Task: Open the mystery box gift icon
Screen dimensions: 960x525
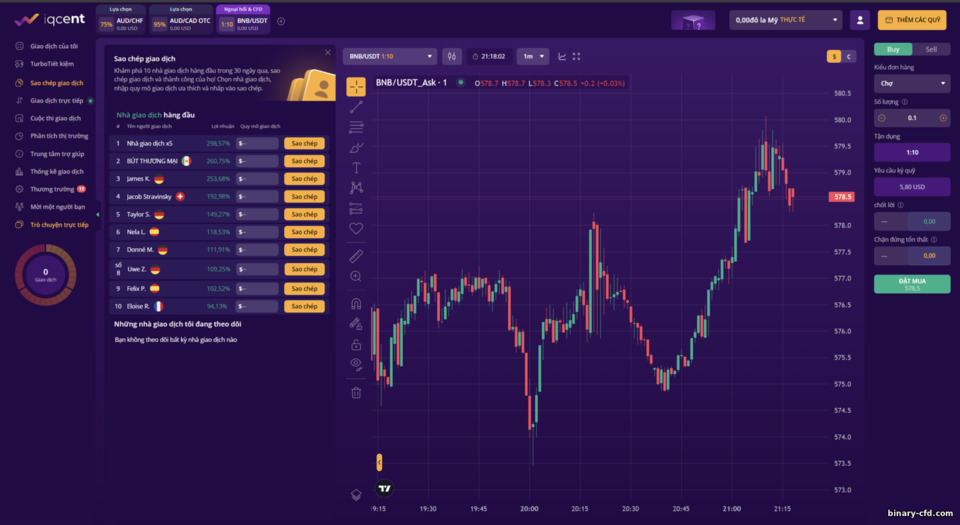Action: (x=693, y=21)
